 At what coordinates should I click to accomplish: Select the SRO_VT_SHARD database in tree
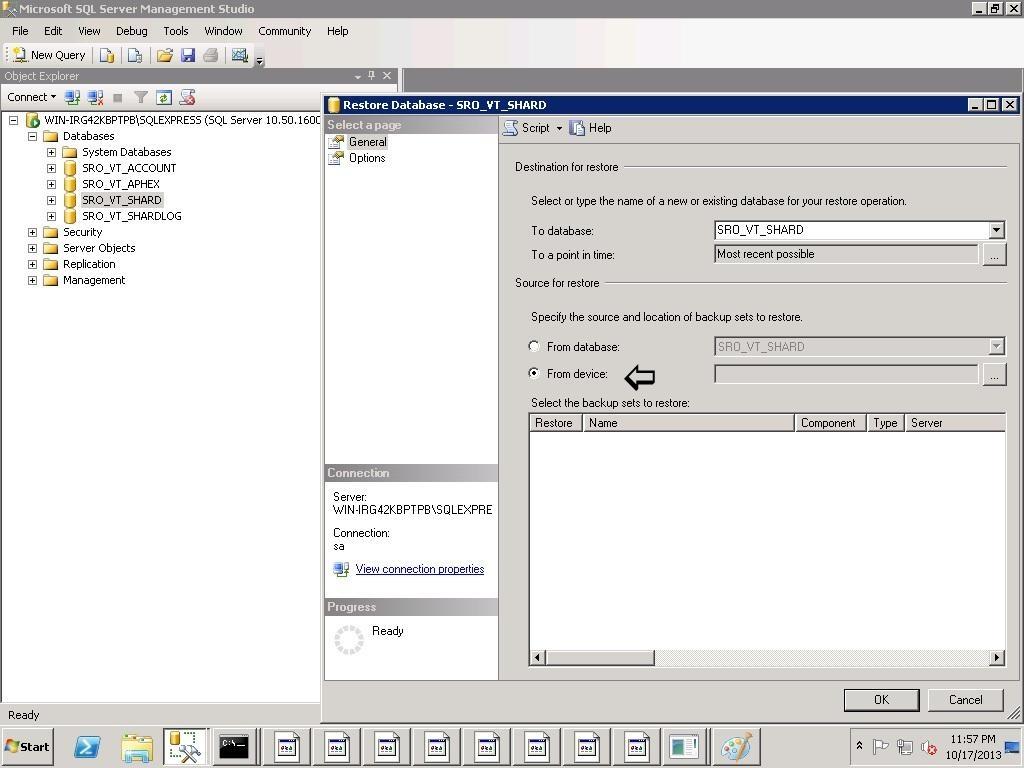pyautogui.click(x=121, y=200)
